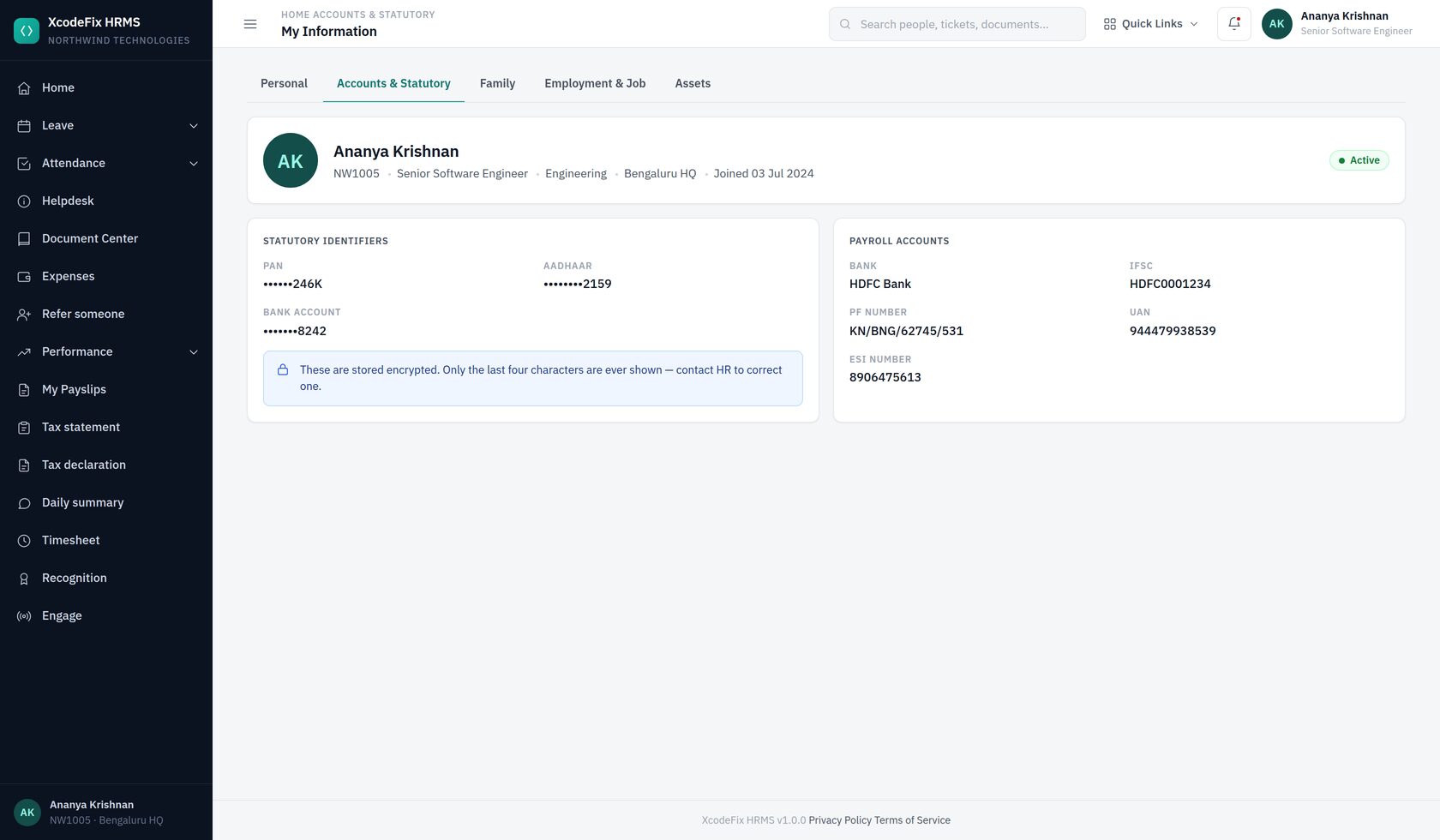This screenshot has height=840, width=1440.
Task: Click the Tax statement clipboard icon
Action: 24,428
